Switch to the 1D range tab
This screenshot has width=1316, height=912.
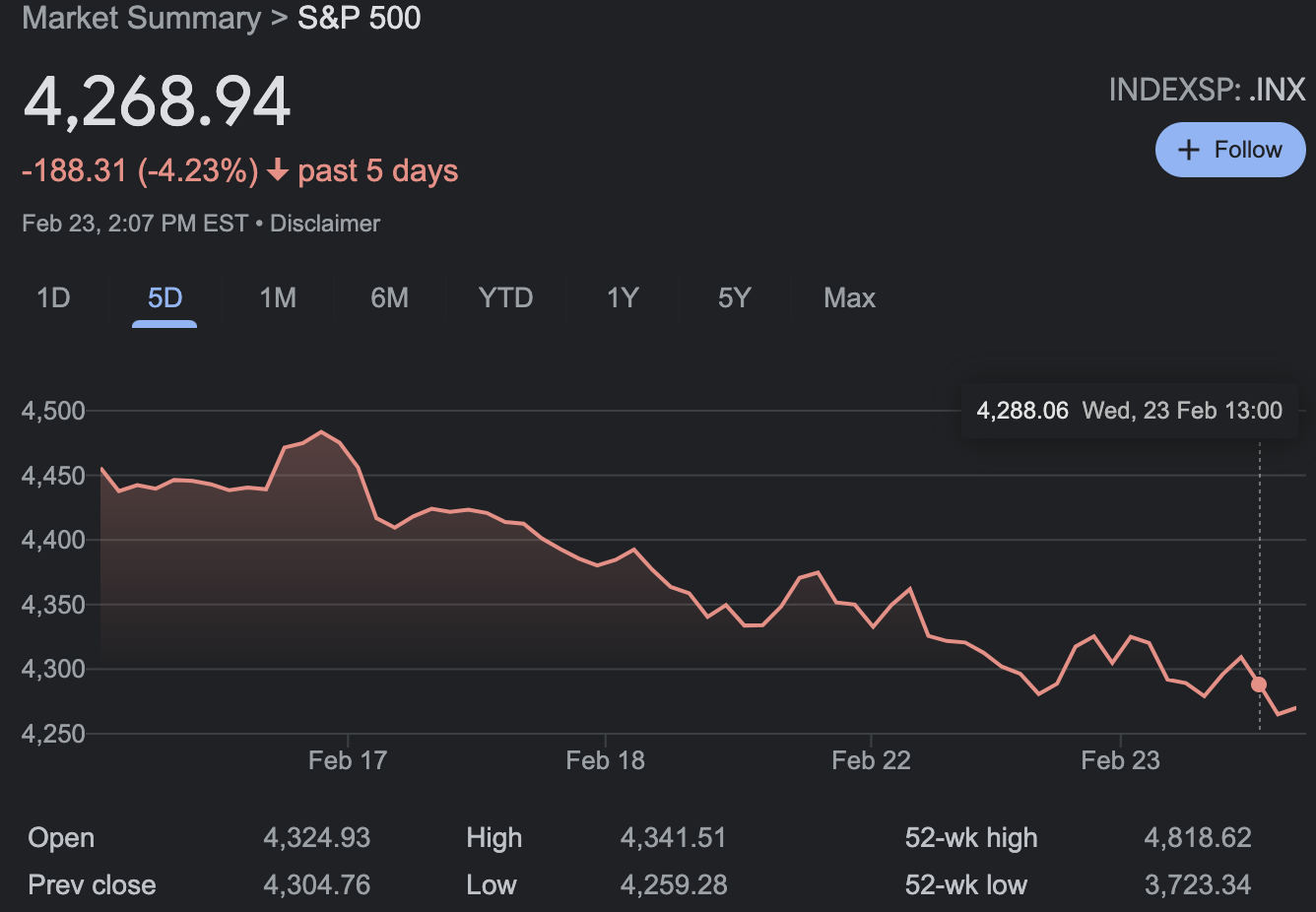[53, 297]
